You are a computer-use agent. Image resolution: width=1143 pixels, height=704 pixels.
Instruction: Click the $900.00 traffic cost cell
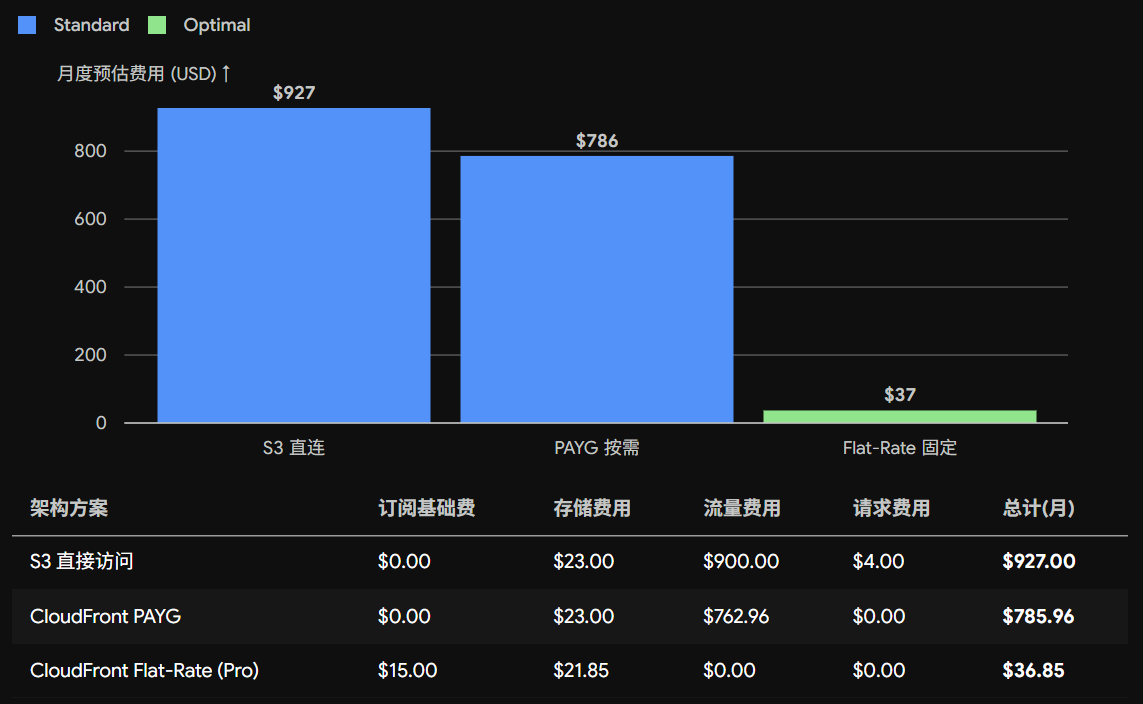[x=741, y=561]
